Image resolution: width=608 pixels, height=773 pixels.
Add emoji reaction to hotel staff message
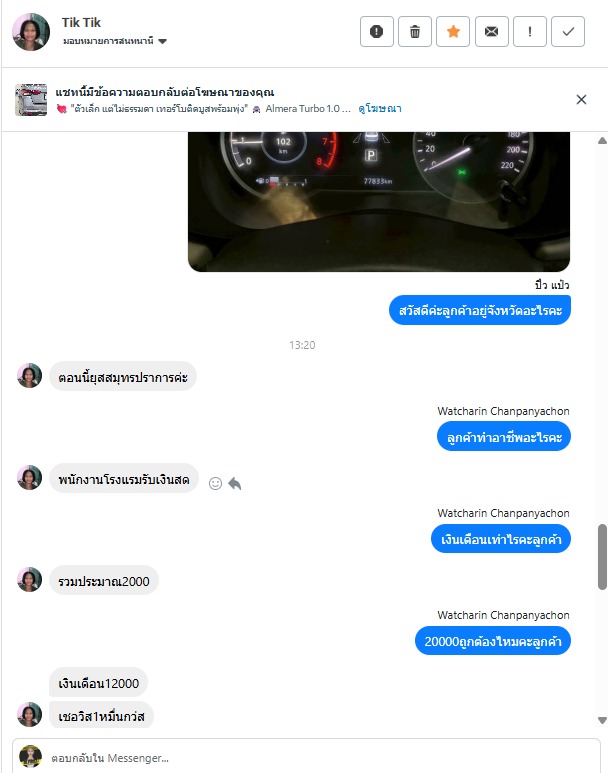pyautogui.click(x=215, y=483)
